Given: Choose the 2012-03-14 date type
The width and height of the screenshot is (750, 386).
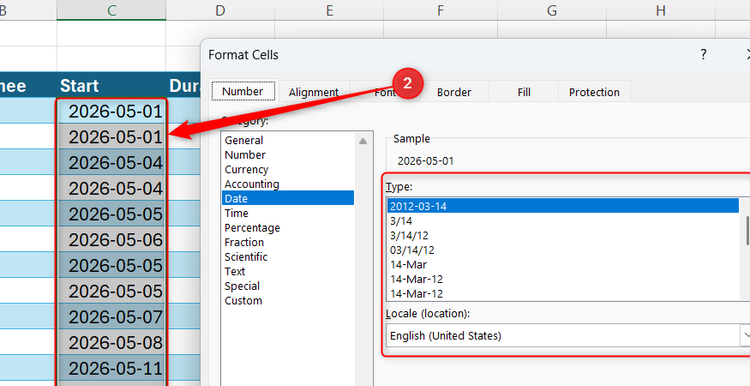Looking at the screenshot, I should [563, 206].
